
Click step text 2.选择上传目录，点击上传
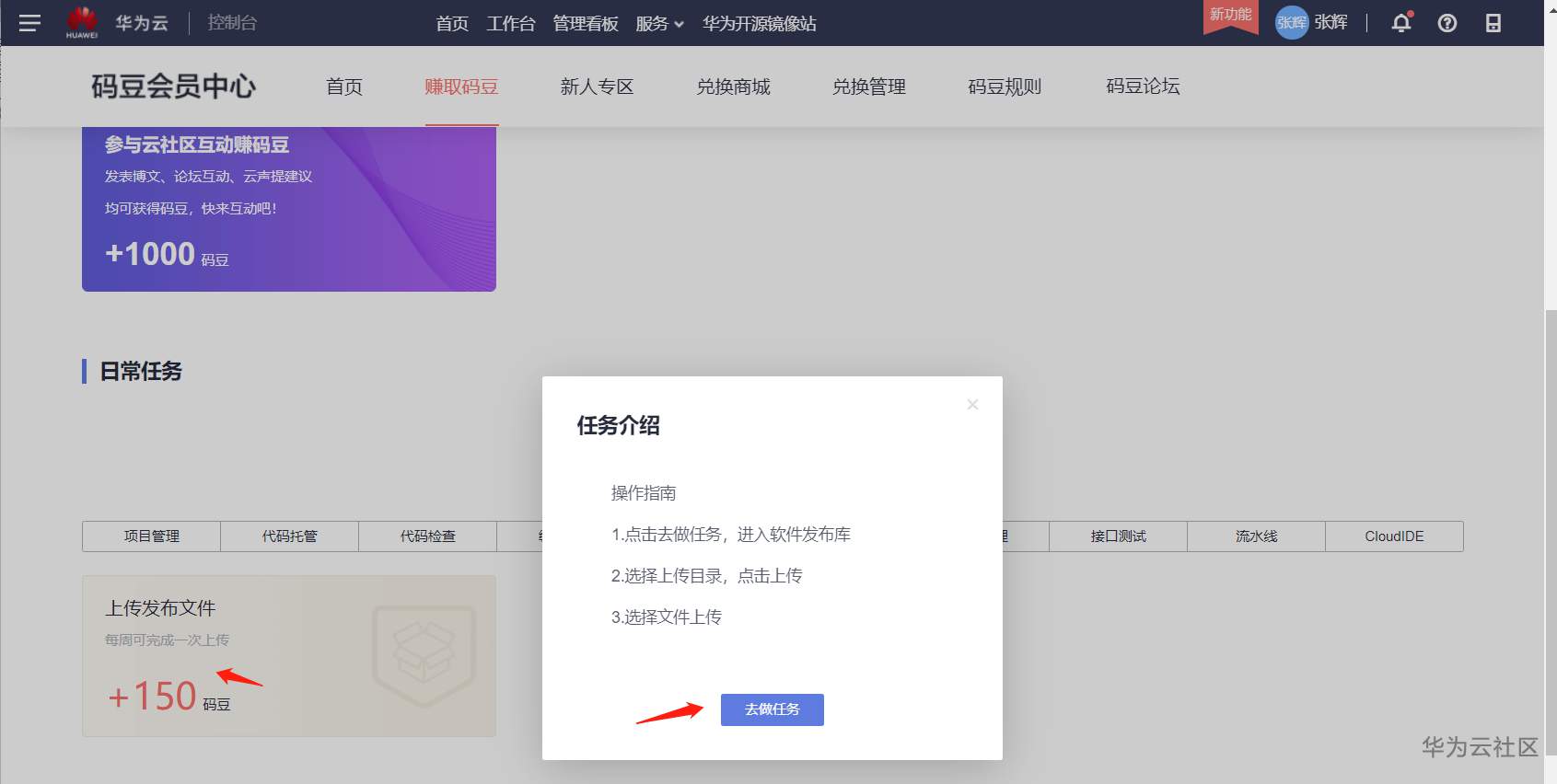tap(707, 576)
